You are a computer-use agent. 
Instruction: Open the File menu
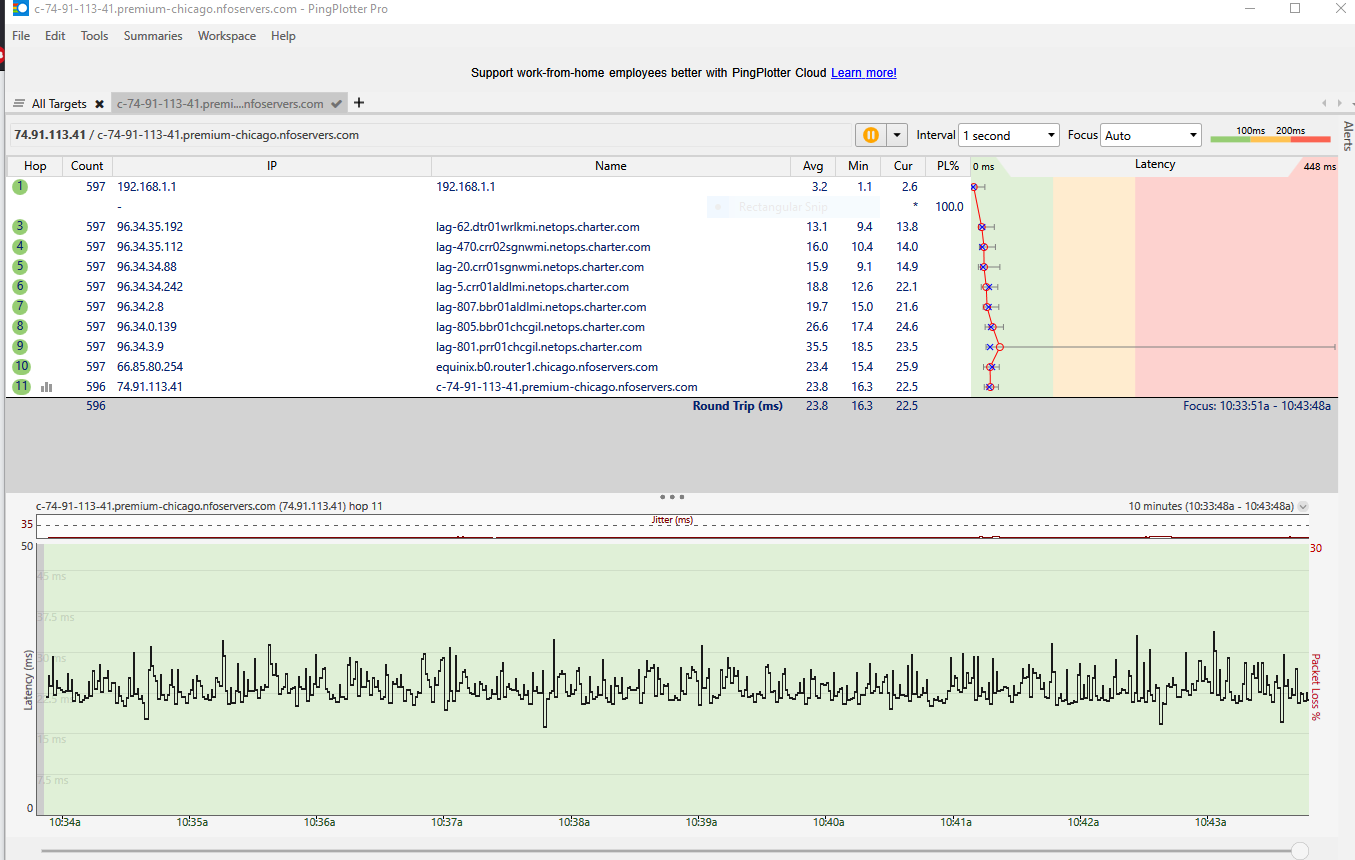click(21, 36)
